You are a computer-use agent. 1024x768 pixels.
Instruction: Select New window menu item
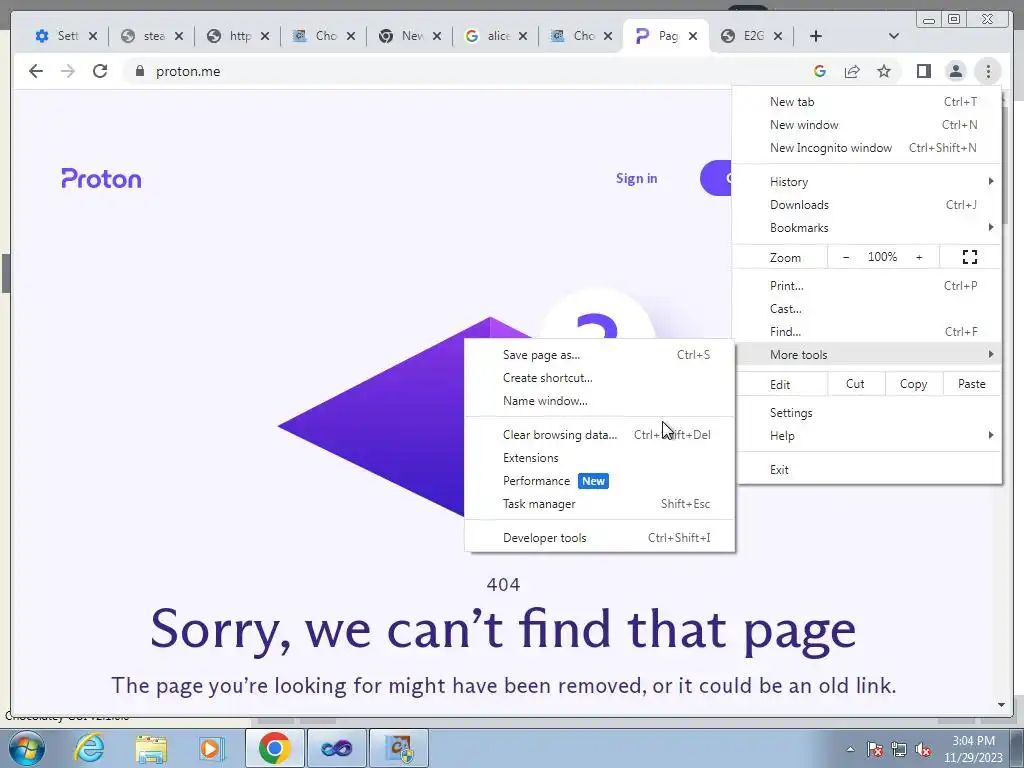(x=869, y=125)
